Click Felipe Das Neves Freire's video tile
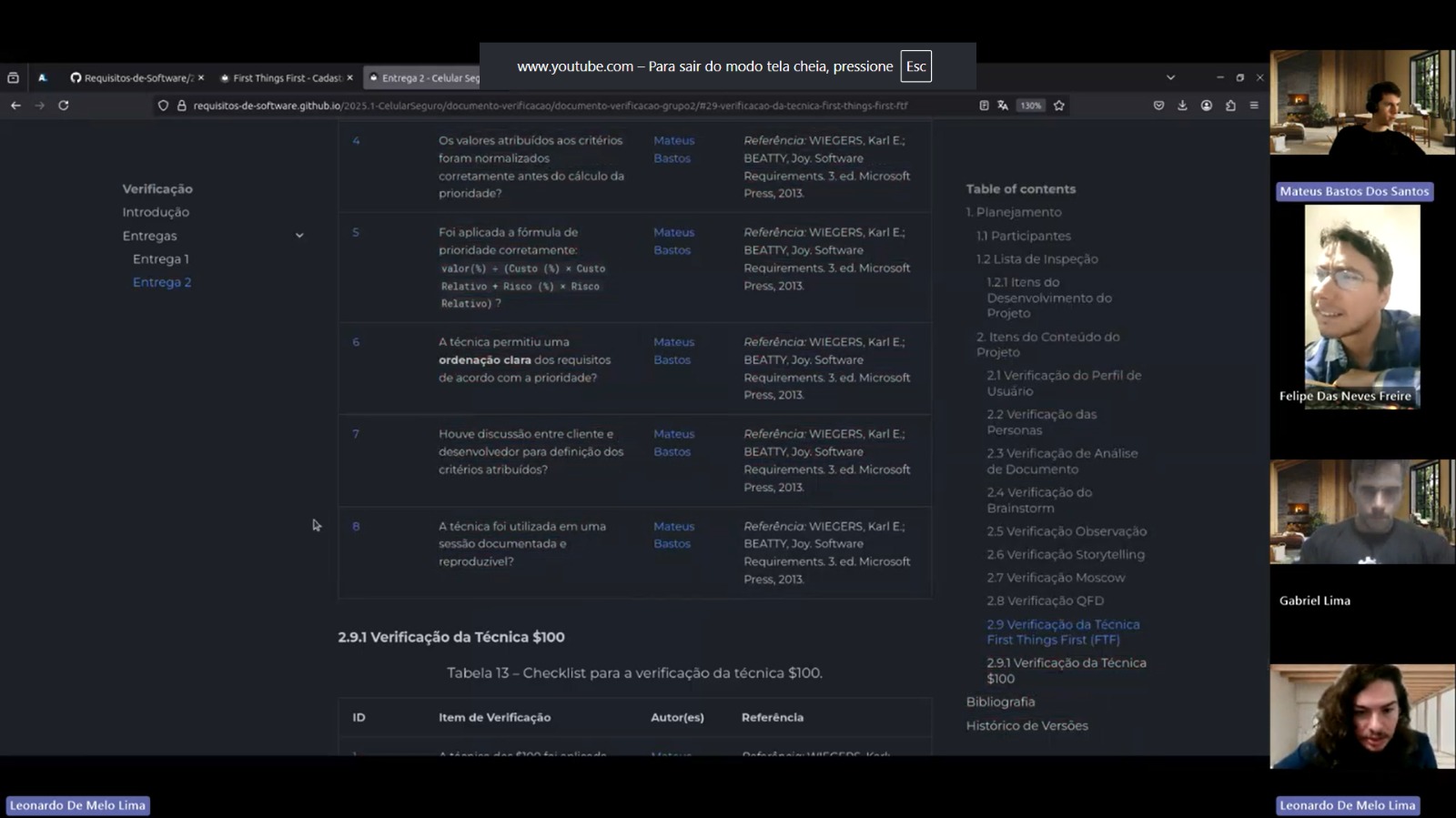The width and height of the screenshot is (1456, 818). [1361, 307]
